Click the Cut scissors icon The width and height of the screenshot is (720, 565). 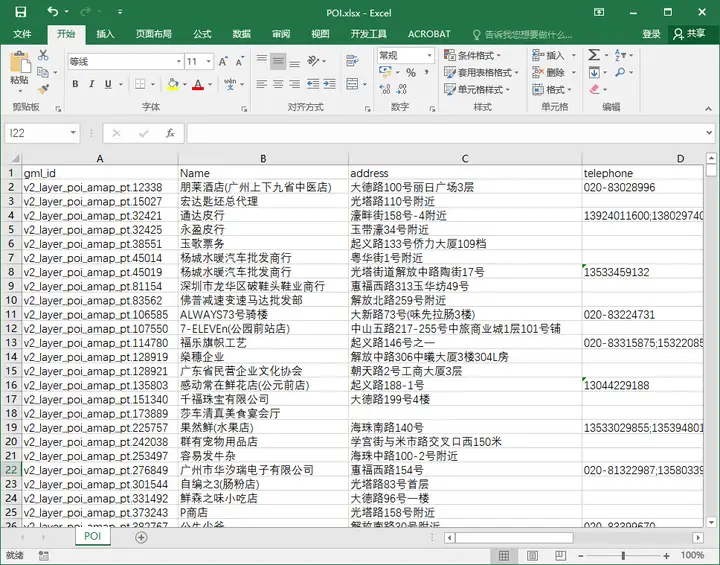coord(43,55)
